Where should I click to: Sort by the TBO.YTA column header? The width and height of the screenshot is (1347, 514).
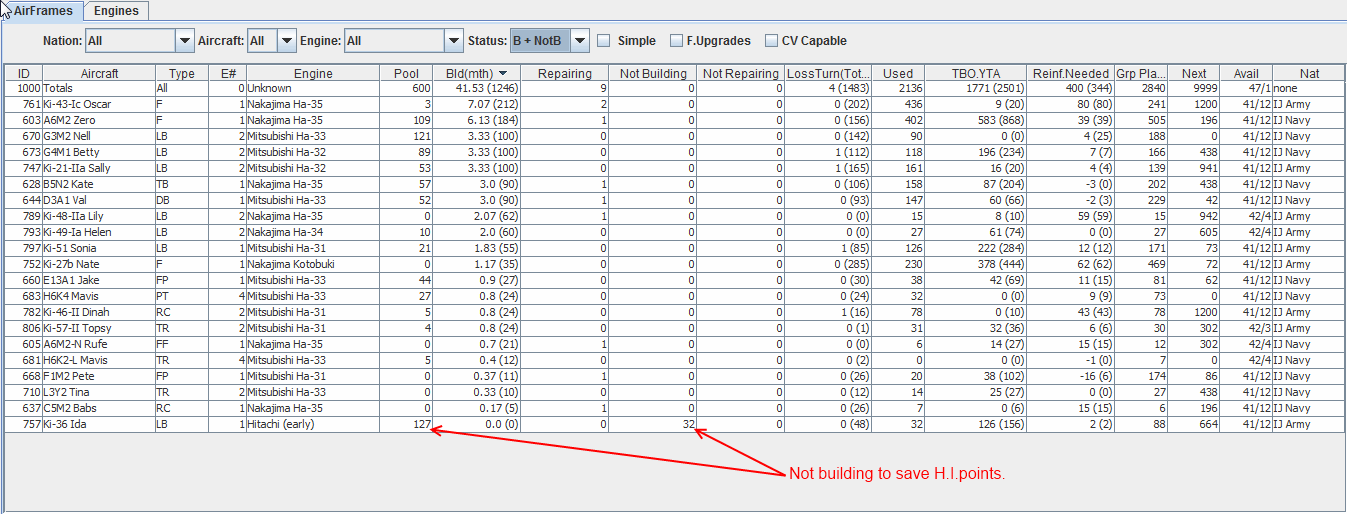click(x=976, y=73)
